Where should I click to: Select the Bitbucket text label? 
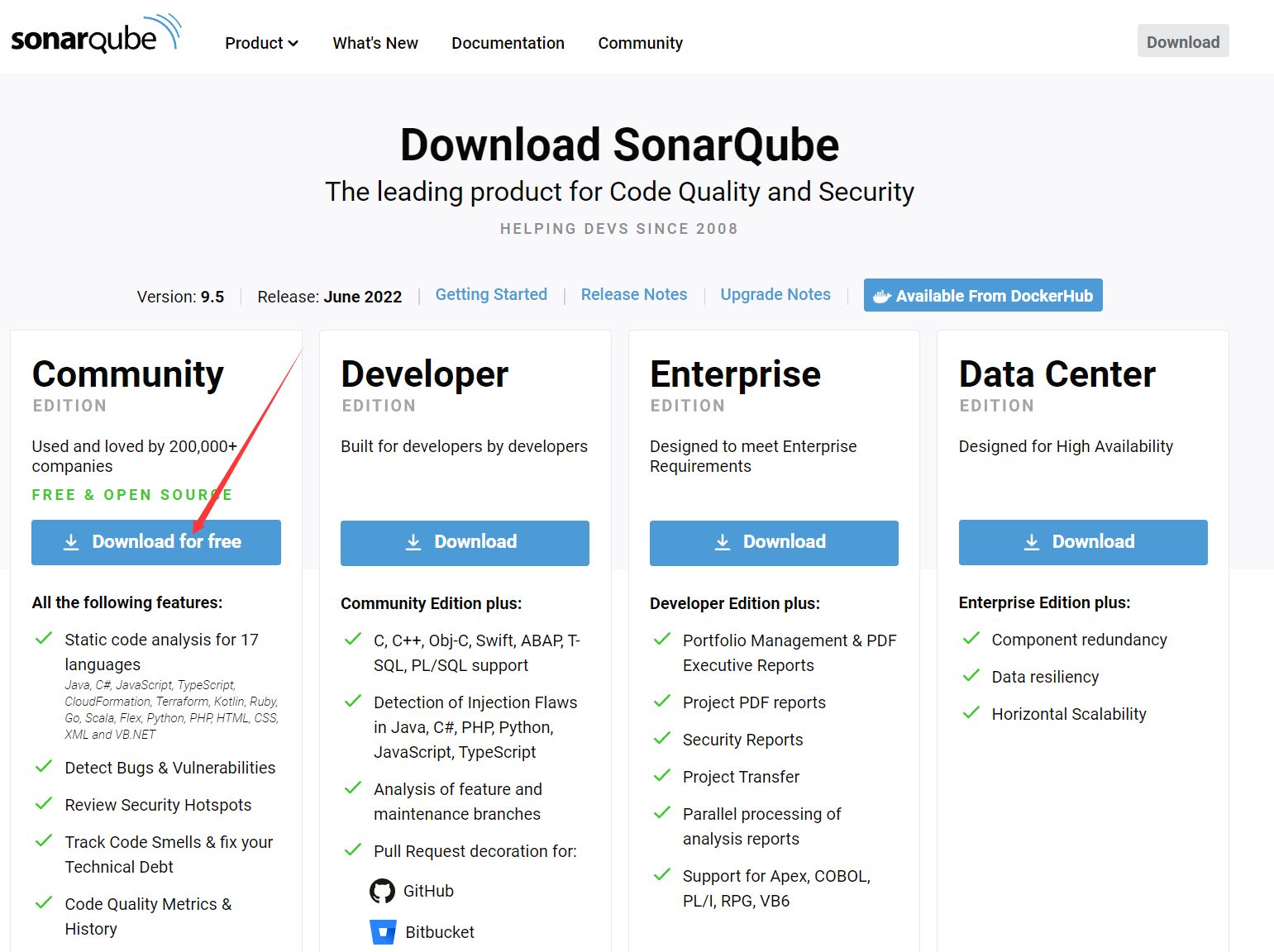pyautogui.click(x=440, y=932)
